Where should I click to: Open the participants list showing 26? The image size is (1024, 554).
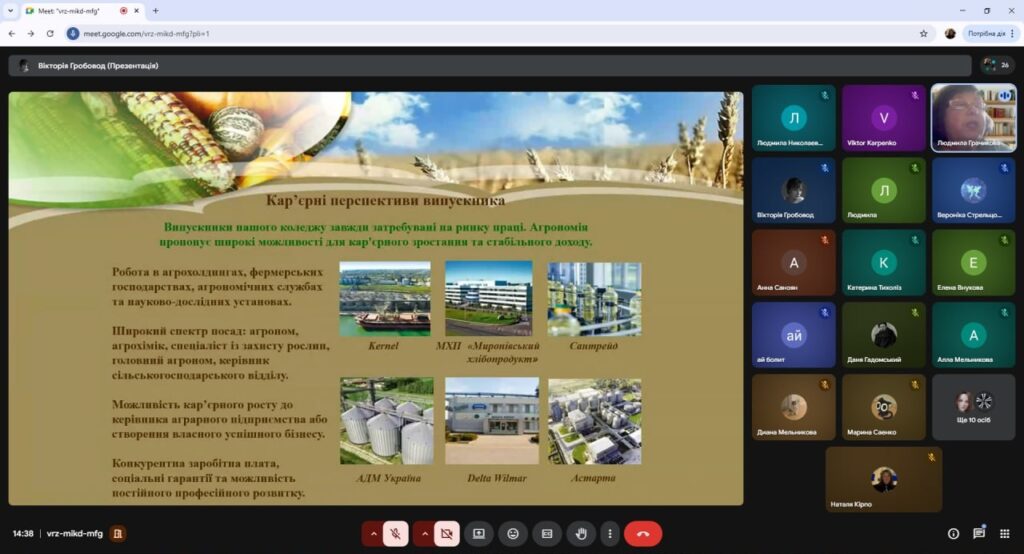996,65
